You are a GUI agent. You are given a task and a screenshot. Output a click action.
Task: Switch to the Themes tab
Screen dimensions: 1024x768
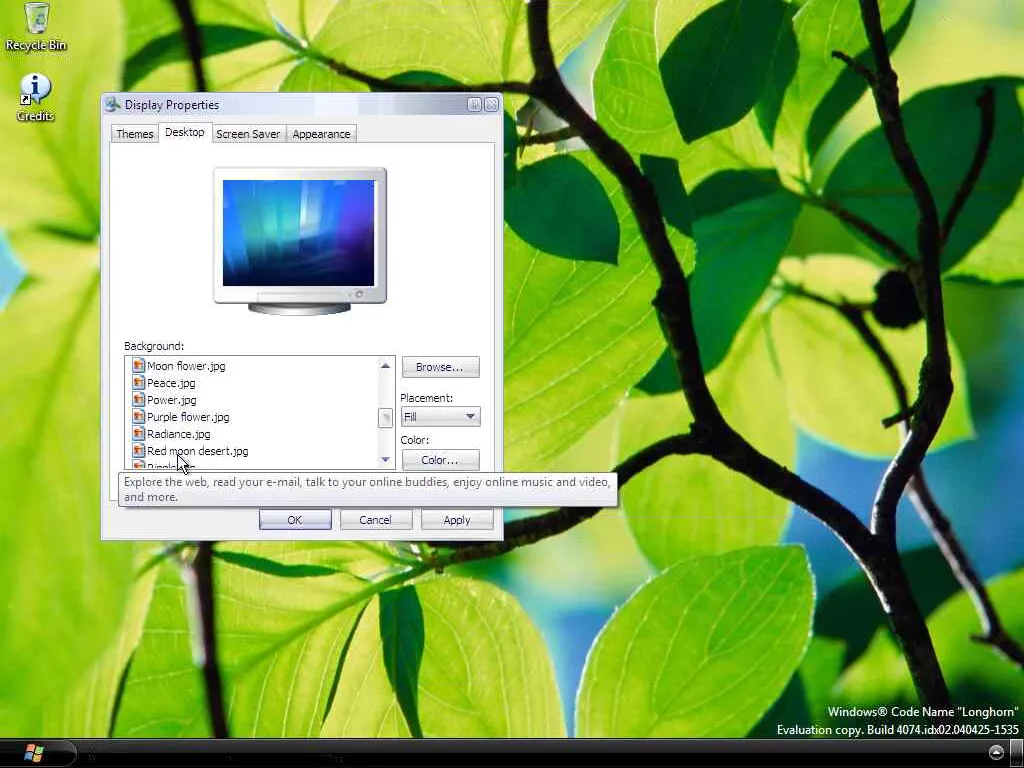[x=135, y=134]
